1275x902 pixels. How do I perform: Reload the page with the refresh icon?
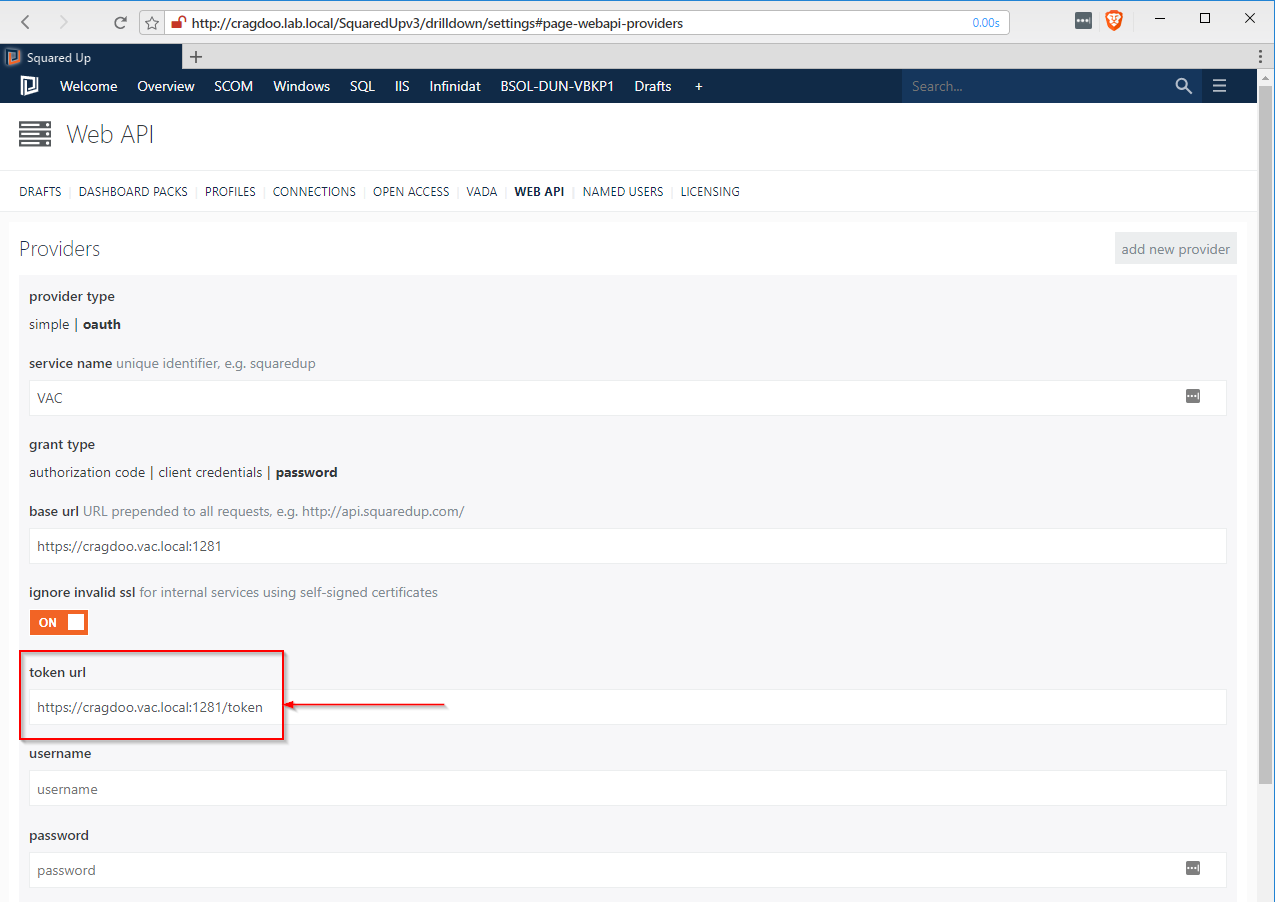click(120, 22)
